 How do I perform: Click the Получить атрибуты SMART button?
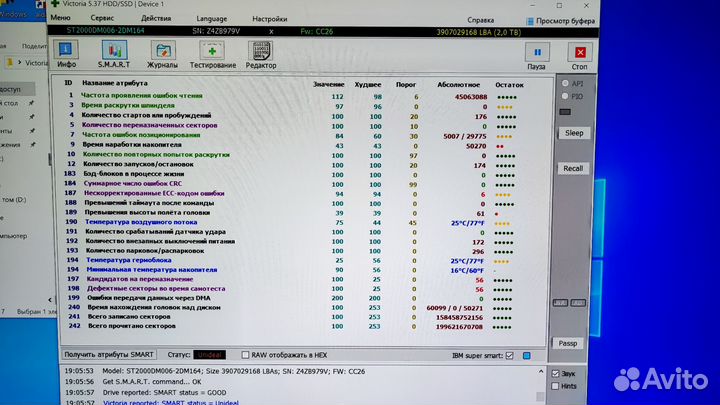pos(108,354)
